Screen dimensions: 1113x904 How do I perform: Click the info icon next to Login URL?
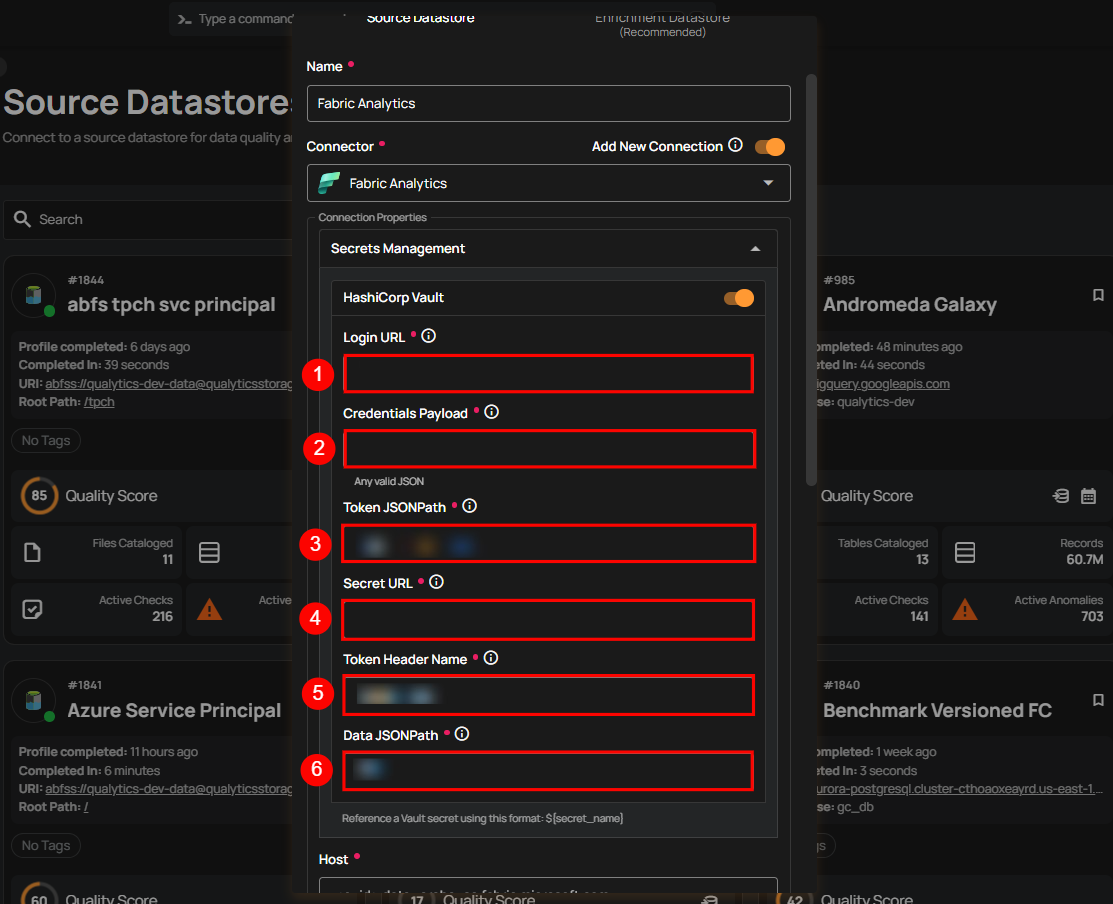pyautogui.click(x=429, y=337)
